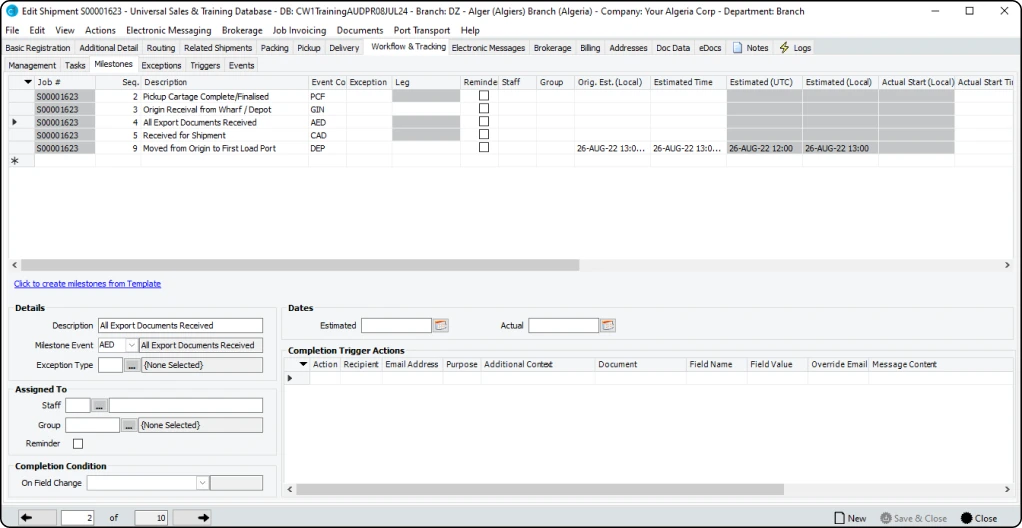Click the Description text field in Details
Viewport: 1022px width, 528px height.
click(180, 326)
